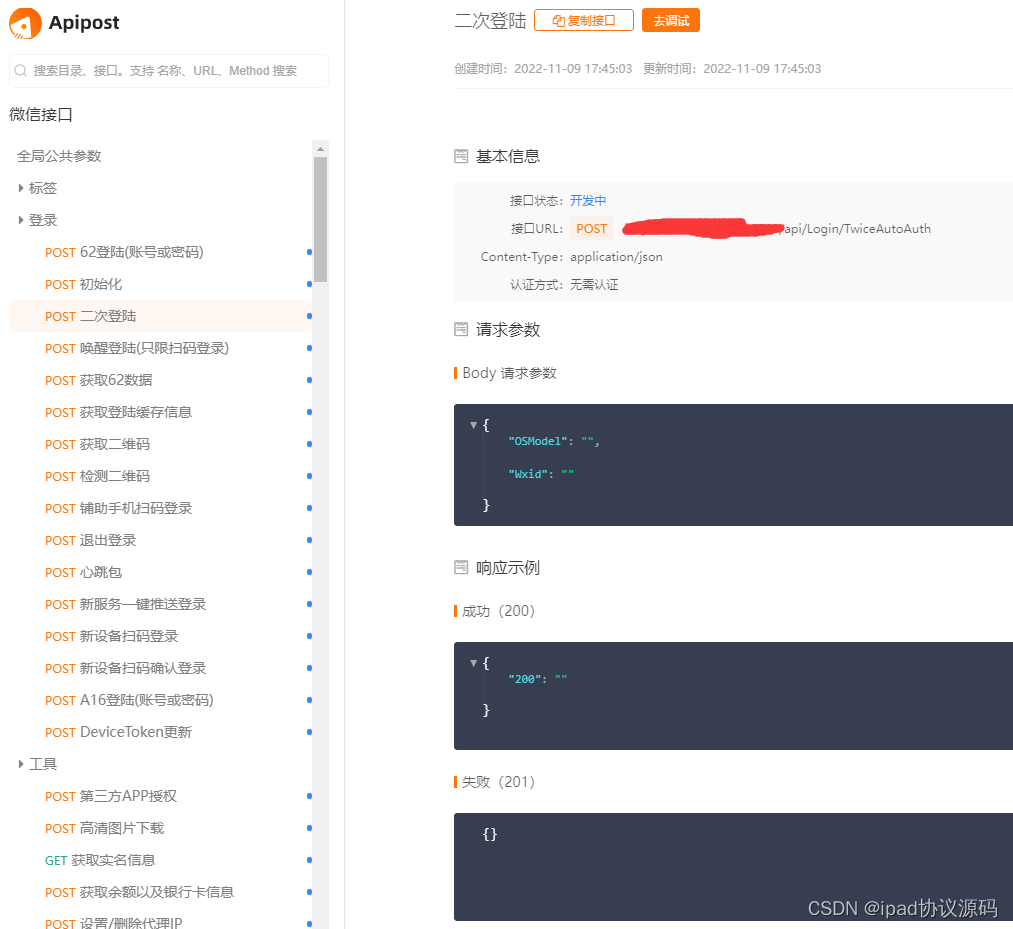Open POST 获取余额以及银行卡信息 interface

160,892
